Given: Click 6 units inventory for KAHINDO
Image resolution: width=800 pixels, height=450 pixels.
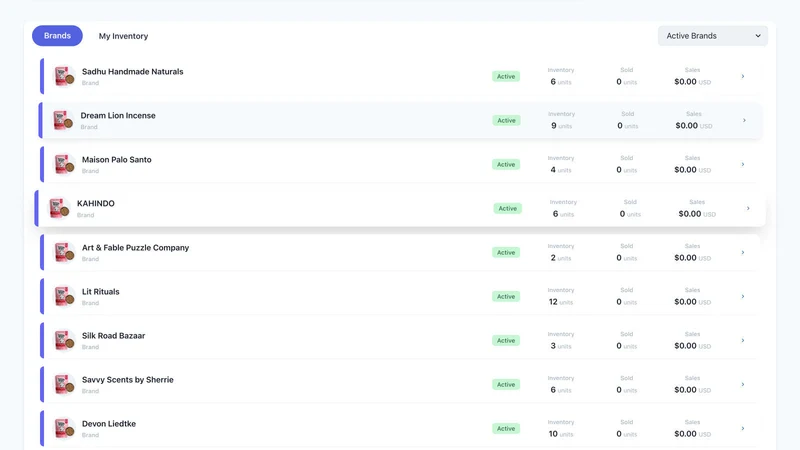Looking at the screenshot, I should 563,214.
